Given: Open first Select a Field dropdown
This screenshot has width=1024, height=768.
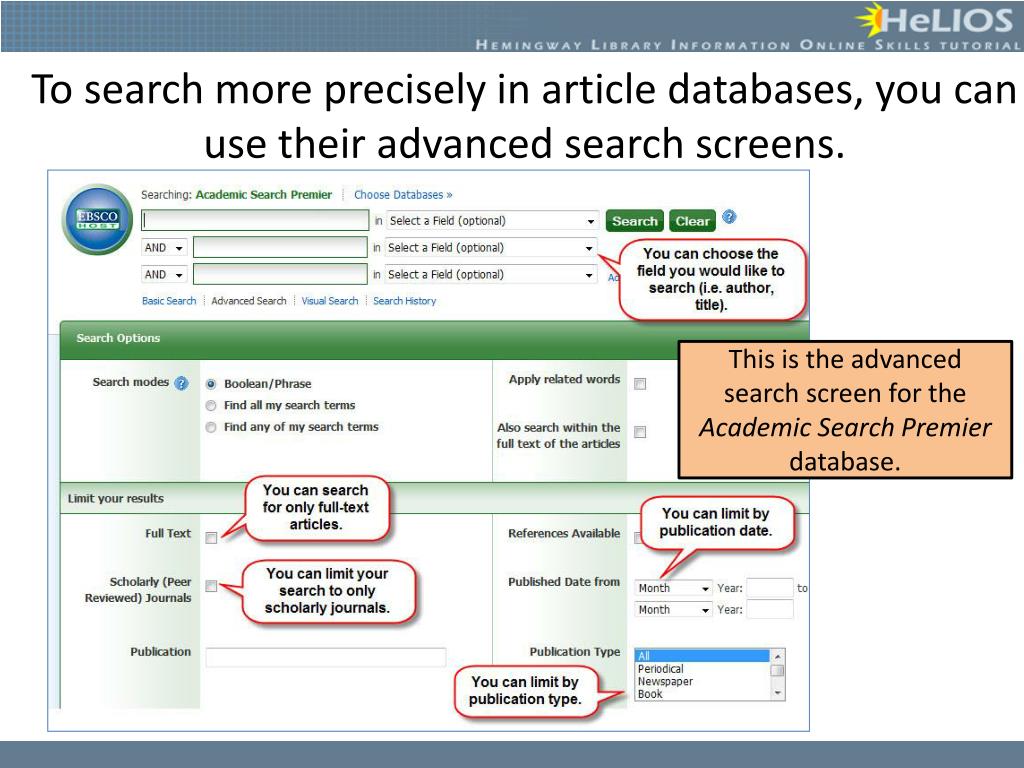Looking at the screenshot, I should [492, 221].
